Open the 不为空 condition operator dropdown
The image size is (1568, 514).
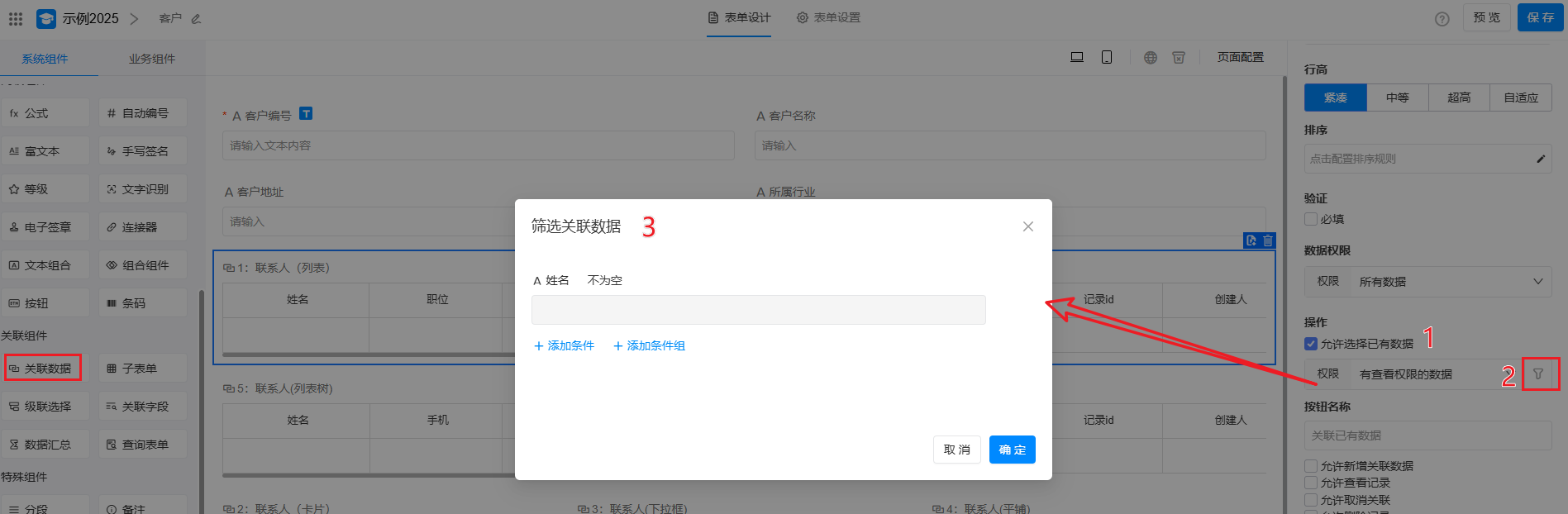click(604, 281)
